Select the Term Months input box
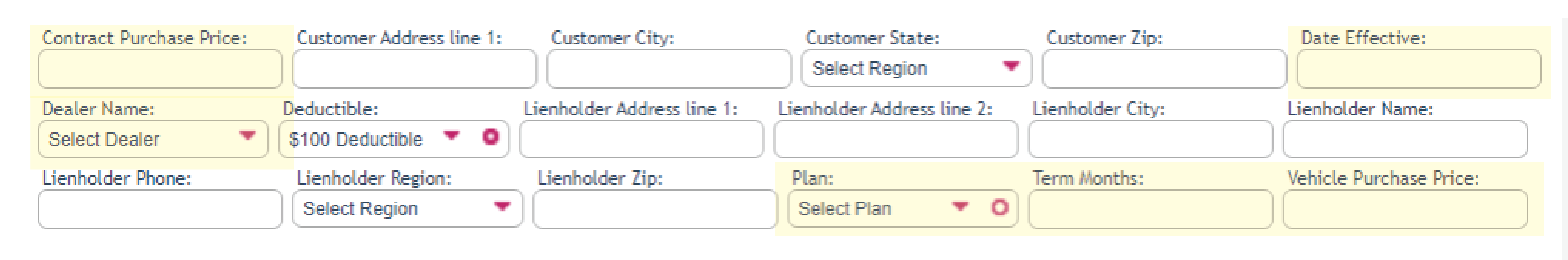The image size is (1568, 260). [x=1150, y=209]
